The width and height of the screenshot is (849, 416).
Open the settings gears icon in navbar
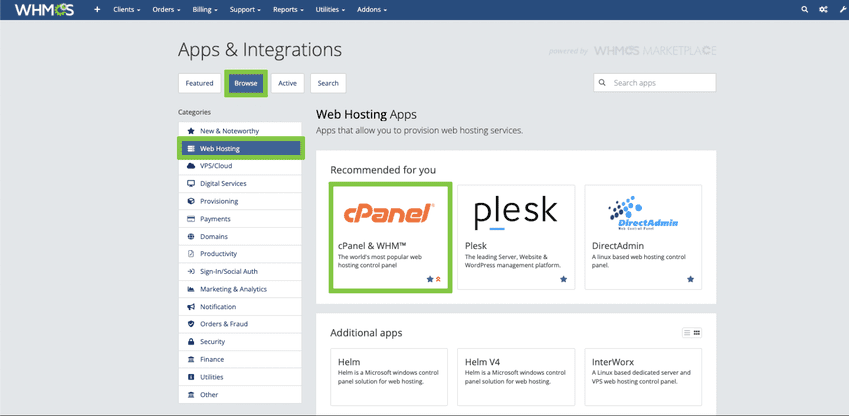[x=823, y=10]
